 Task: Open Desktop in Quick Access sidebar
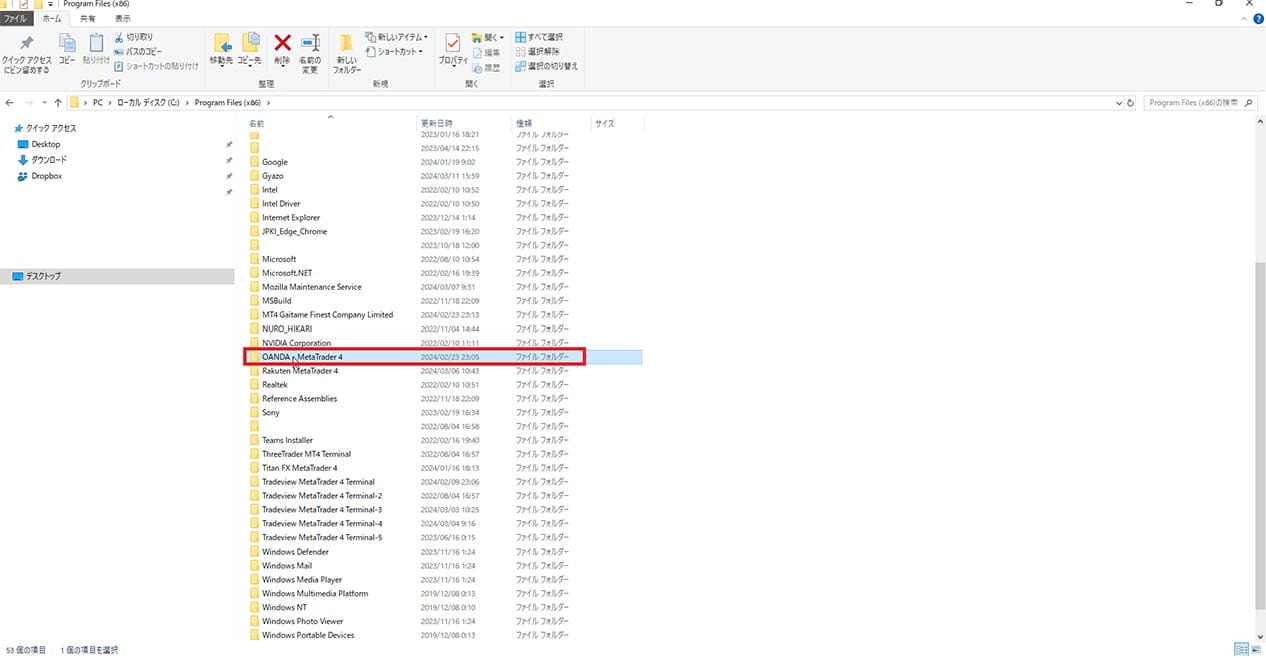(x=39, y=144)
